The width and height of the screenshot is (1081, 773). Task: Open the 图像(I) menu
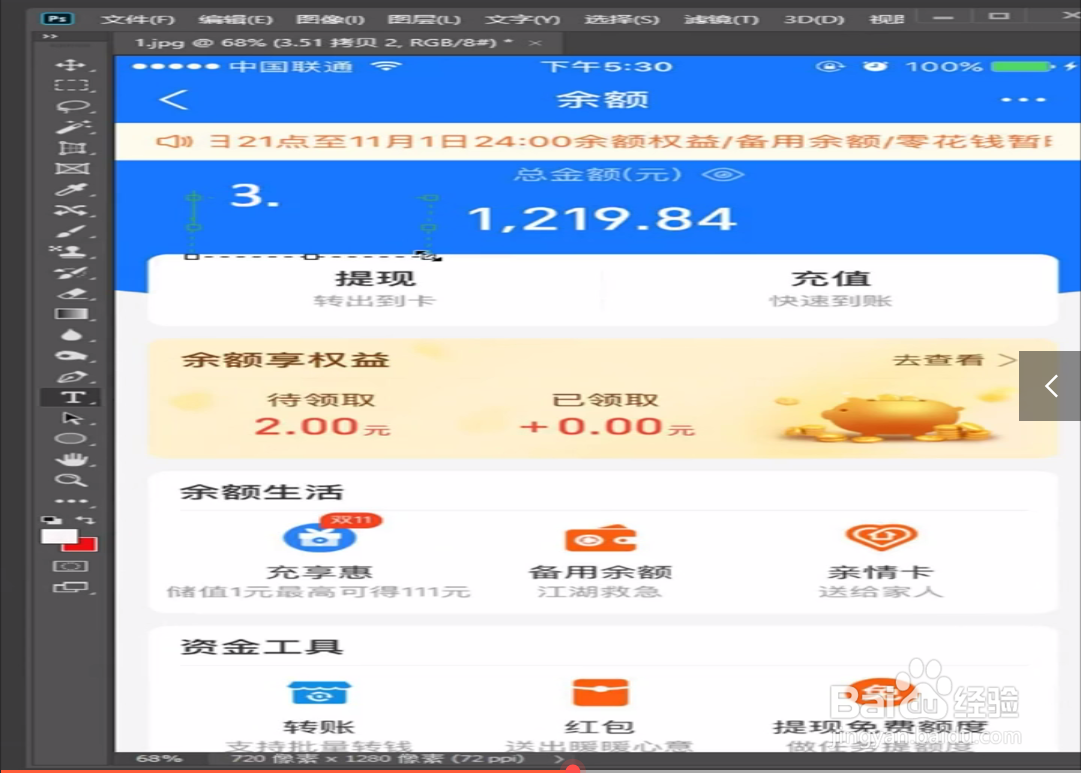coord(330,19)
